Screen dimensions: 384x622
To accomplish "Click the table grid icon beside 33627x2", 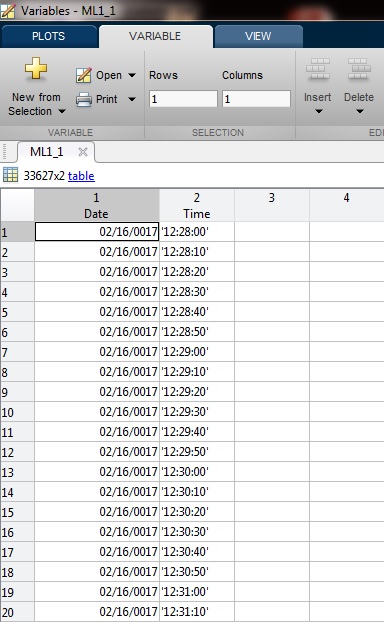I will (x=10, y=175).
